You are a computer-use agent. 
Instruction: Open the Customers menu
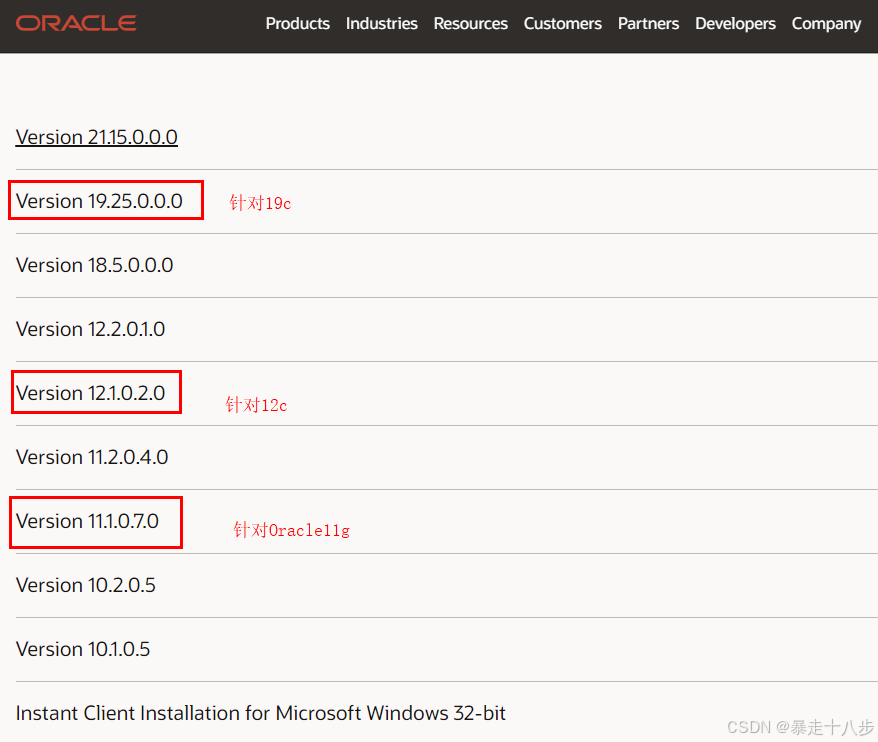(x=563, y=24)
